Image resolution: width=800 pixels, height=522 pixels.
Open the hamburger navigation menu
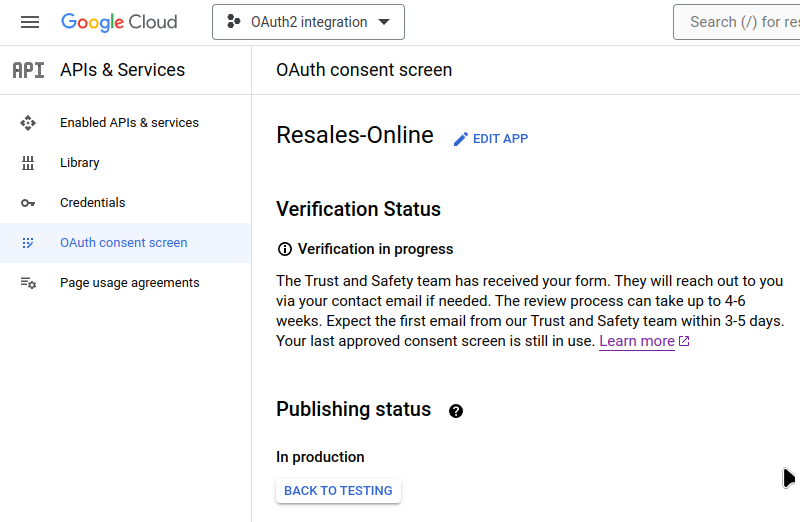30,22
